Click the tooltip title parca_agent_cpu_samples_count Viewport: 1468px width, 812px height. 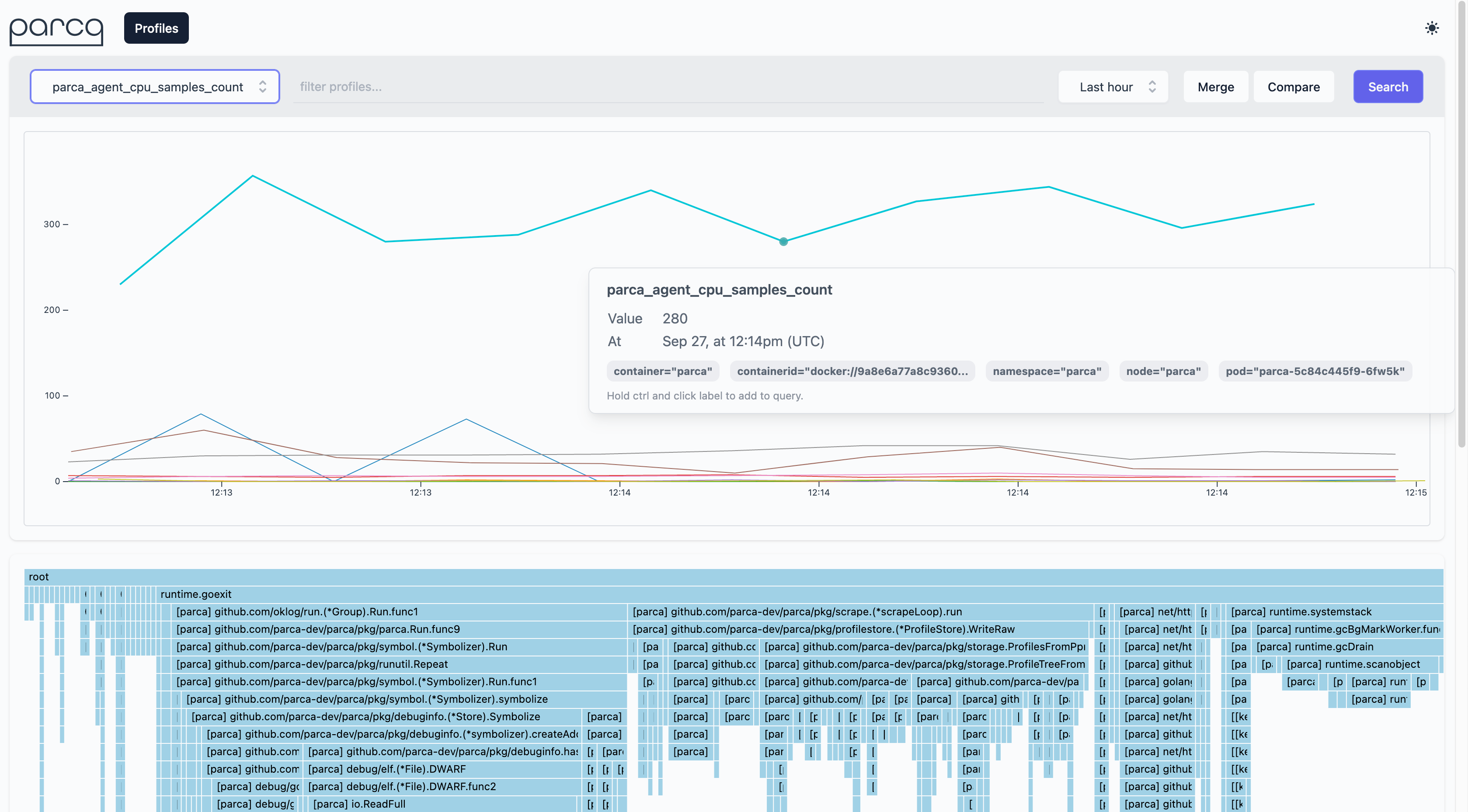[x=719, y=289]
